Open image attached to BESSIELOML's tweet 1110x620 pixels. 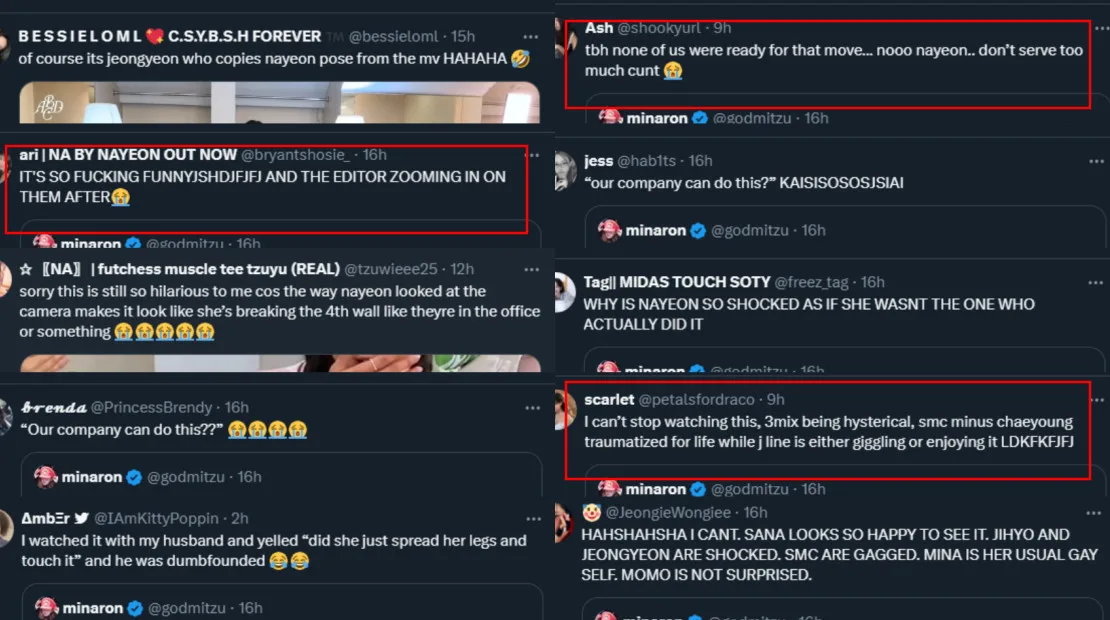pyautogui.click(x=280, y=102)
